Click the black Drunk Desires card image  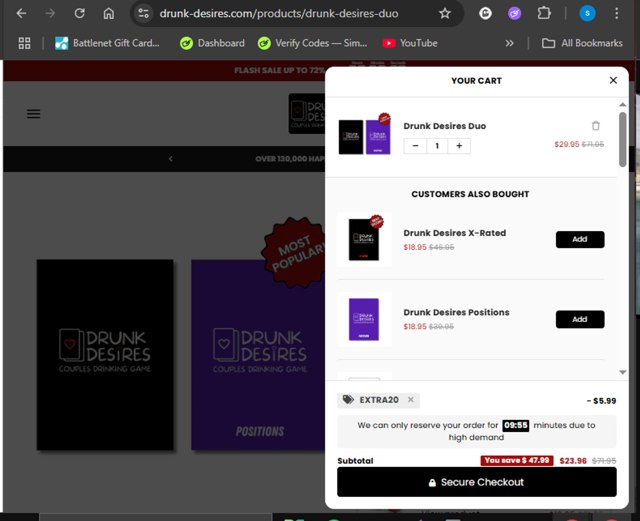coord(105,355)
